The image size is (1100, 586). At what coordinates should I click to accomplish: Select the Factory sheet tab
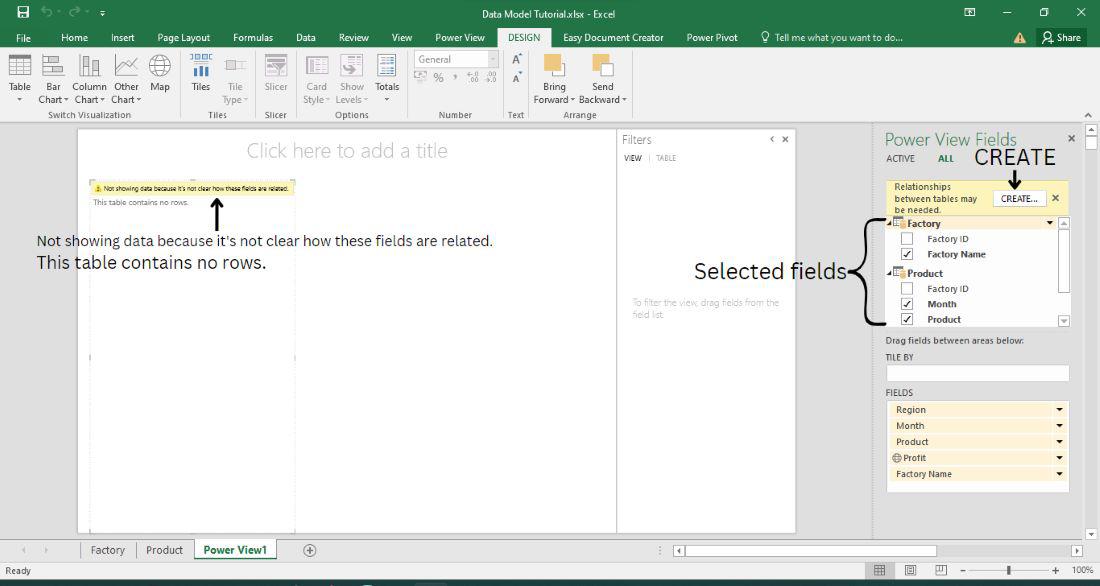pos(107,550)
